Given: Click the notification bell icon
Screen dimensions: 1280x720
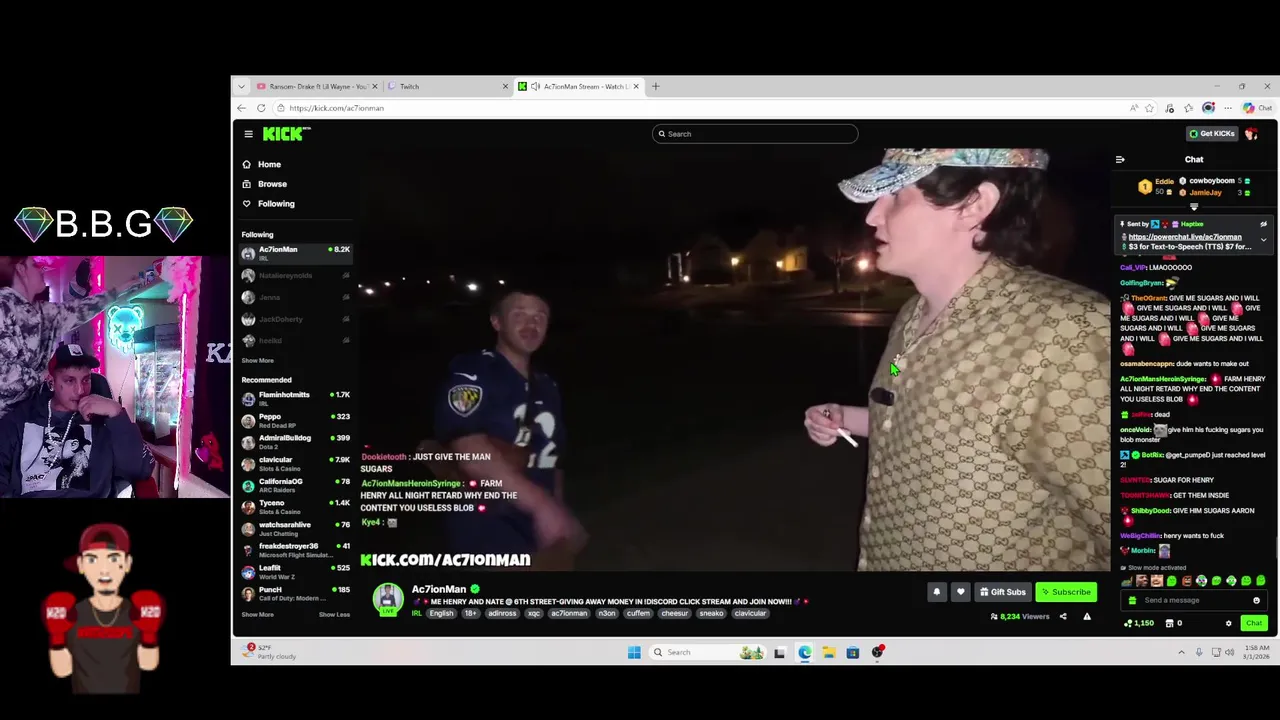Looking at the screenshot, I should (937, 592).
